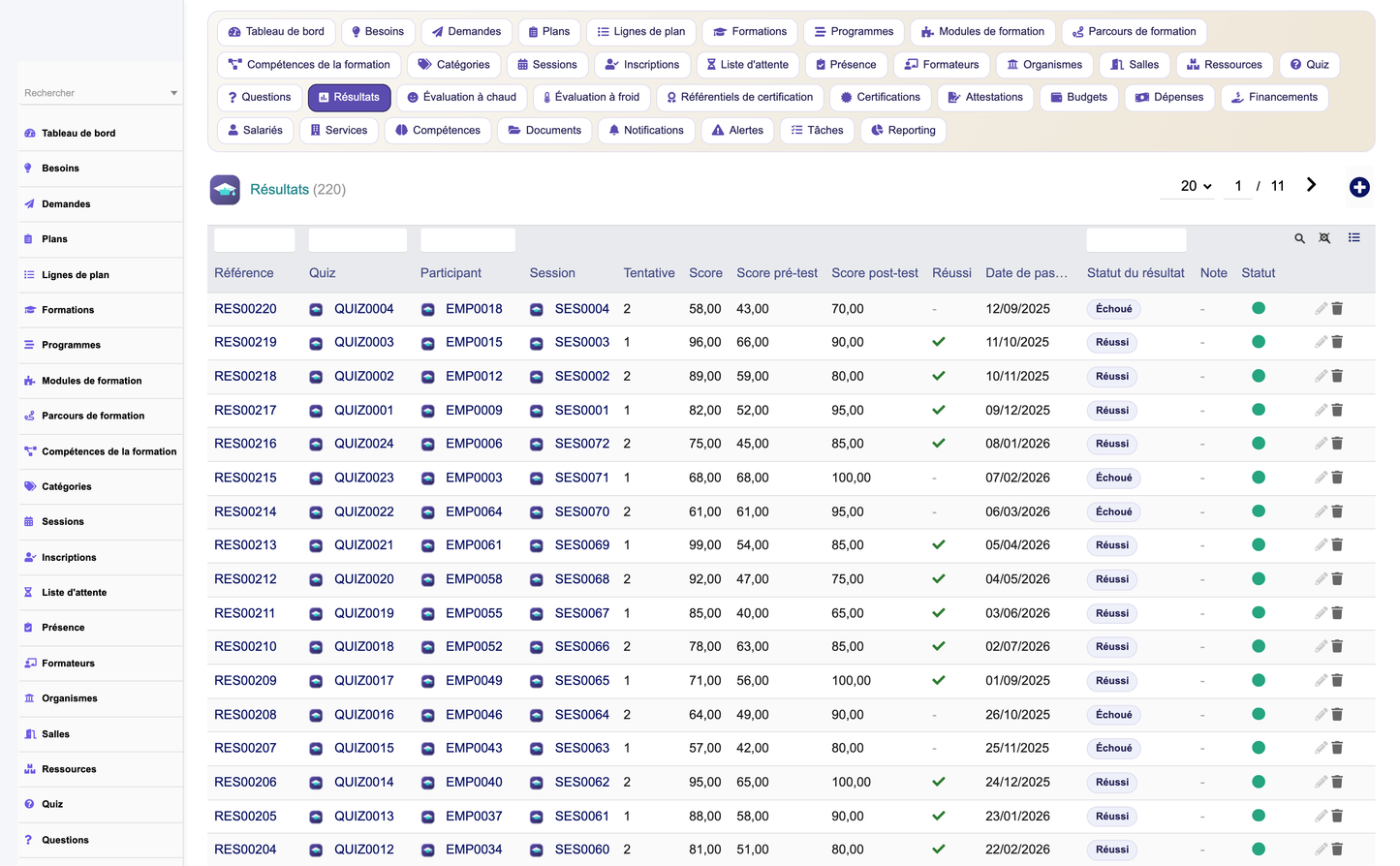1400x866 pixels.
Task: Click the Référence column filter field
Action: pos(254,240)
